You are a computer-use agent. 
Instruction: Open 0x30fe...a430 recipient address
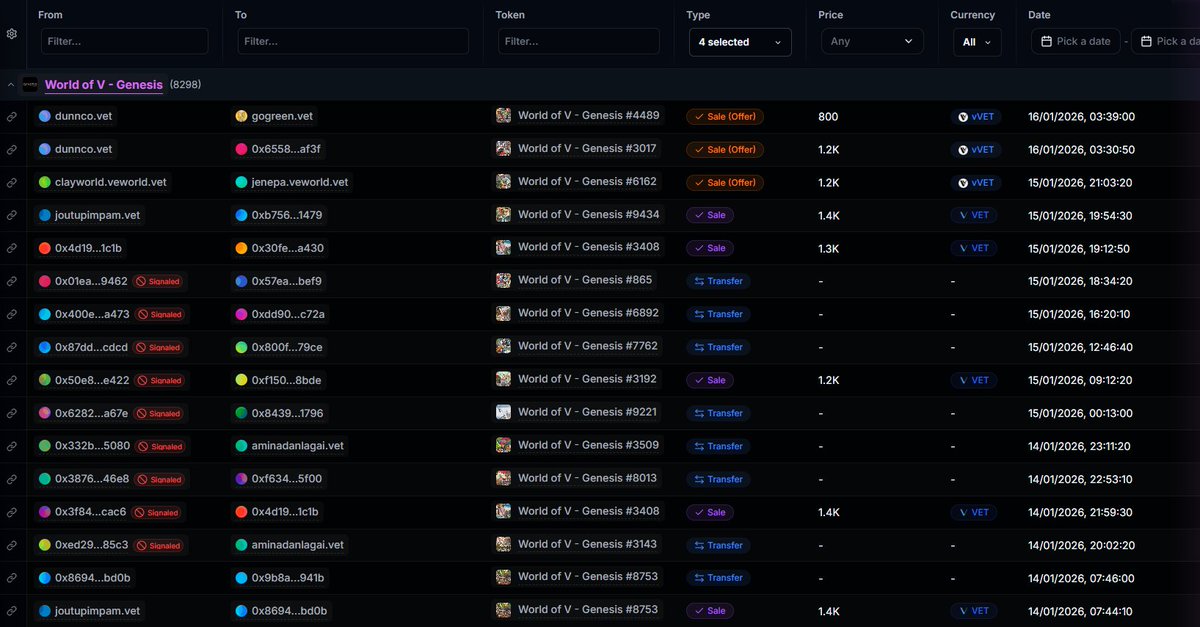tap(288, 248)
